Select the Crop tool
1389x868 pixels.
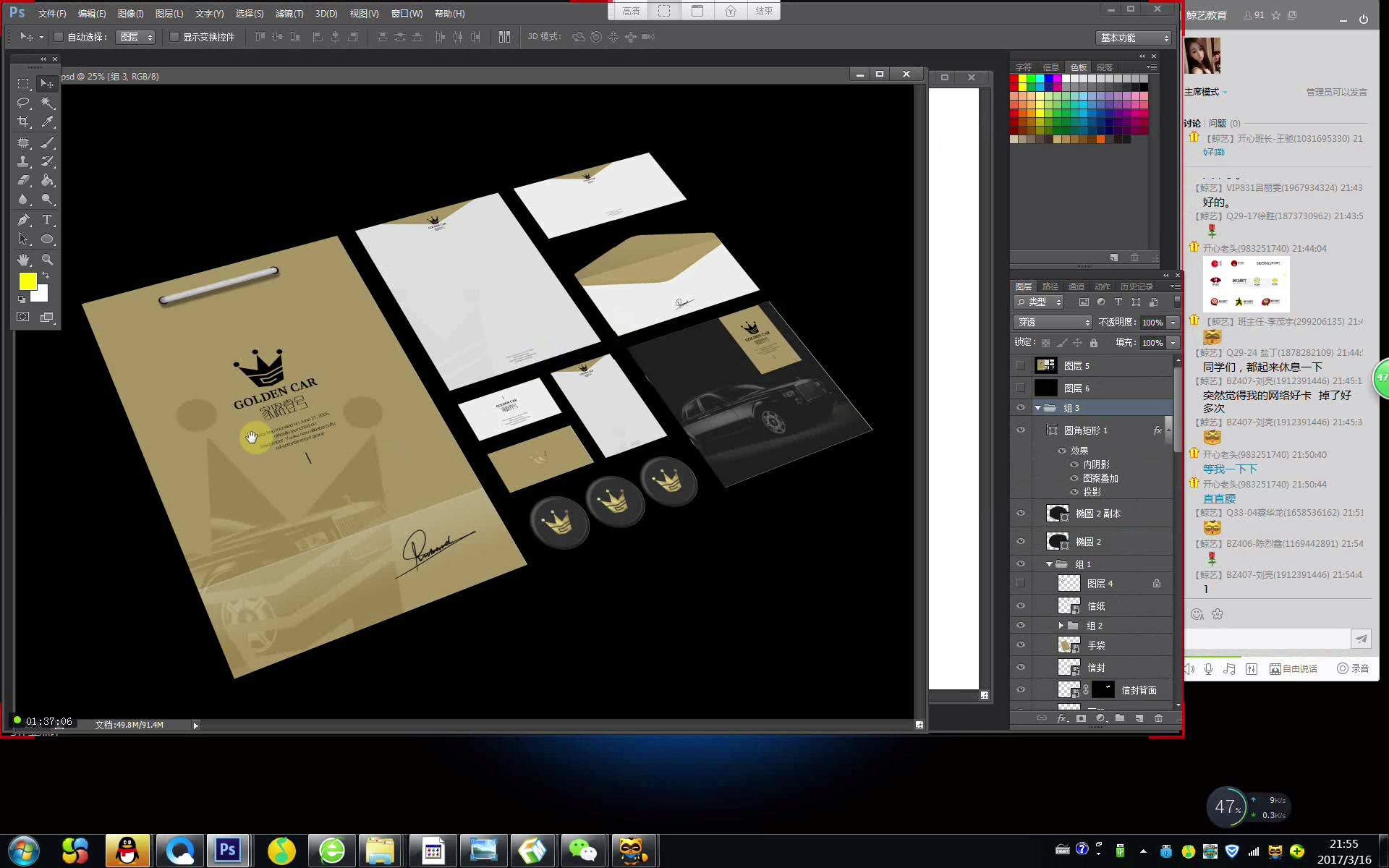(23, 122)
